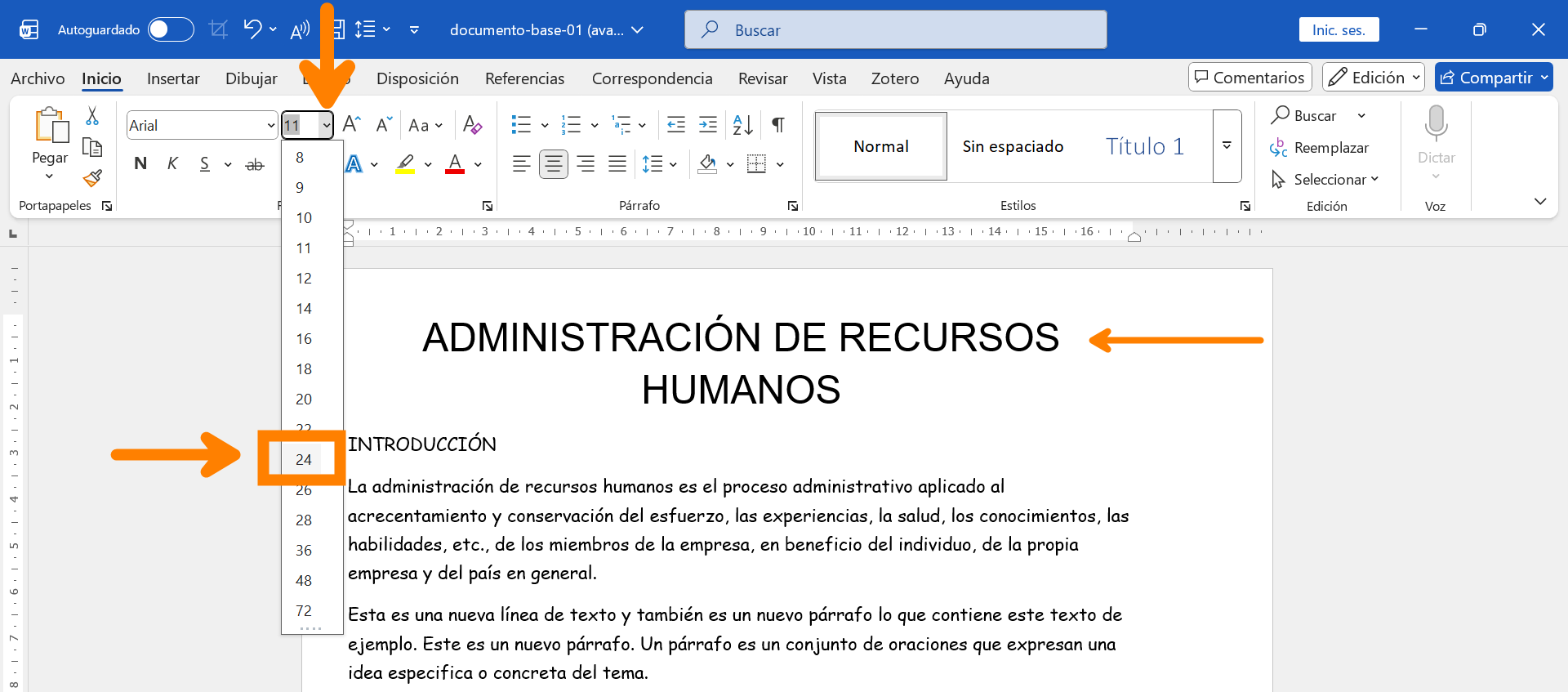Click the Read Aloud icon in title bar
Screen dimensions: 1568x692
point(301,30)
